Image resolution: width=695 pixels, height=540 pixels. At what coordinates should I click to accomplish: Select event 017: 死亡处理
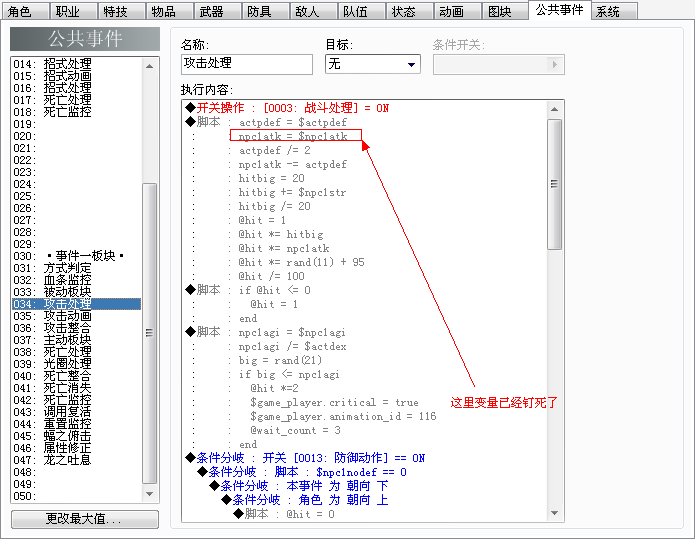pyautogui.click(x=76, y=100)
